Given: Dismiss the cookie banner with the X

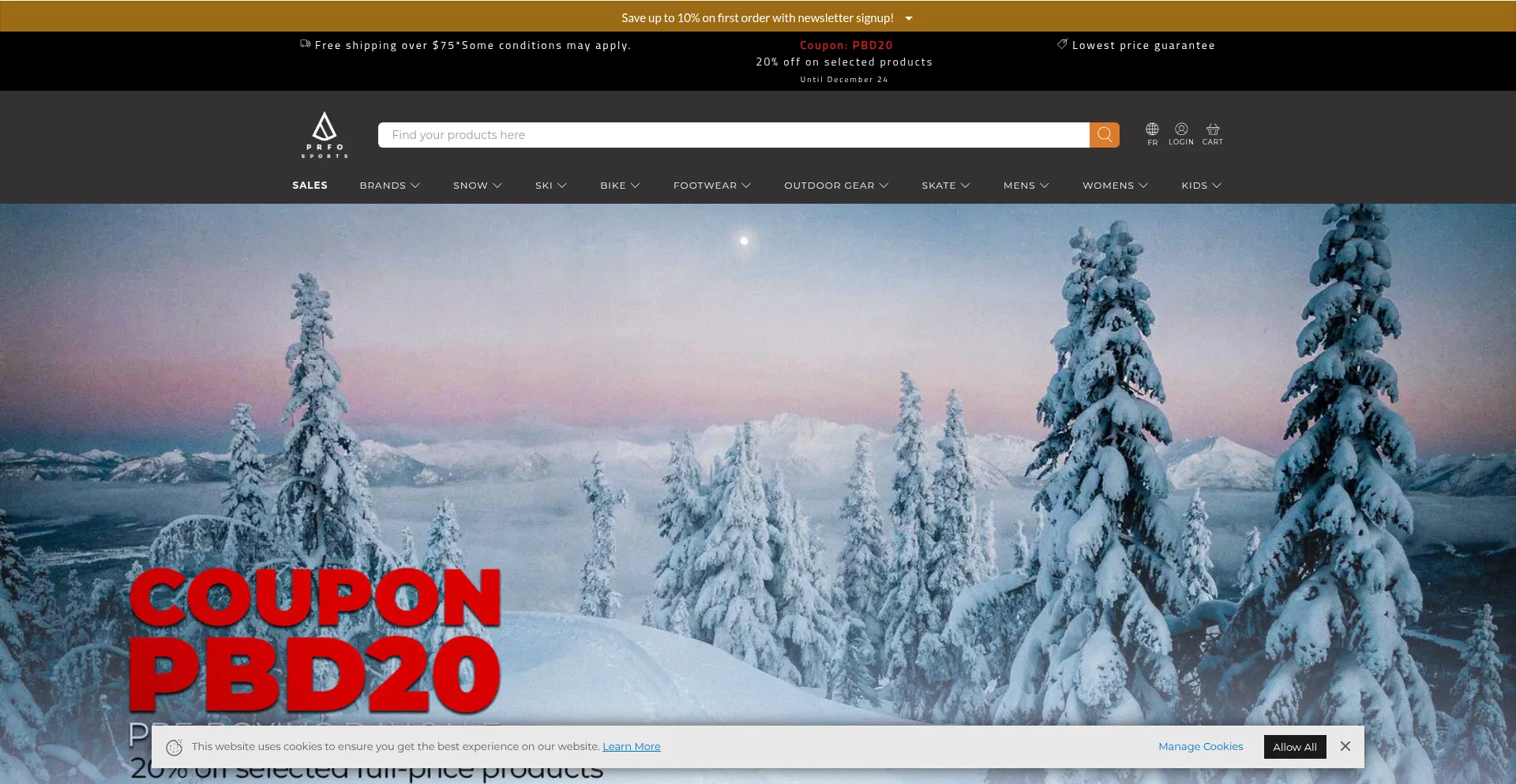Looking at the screenshot, I should (1345, 746).
